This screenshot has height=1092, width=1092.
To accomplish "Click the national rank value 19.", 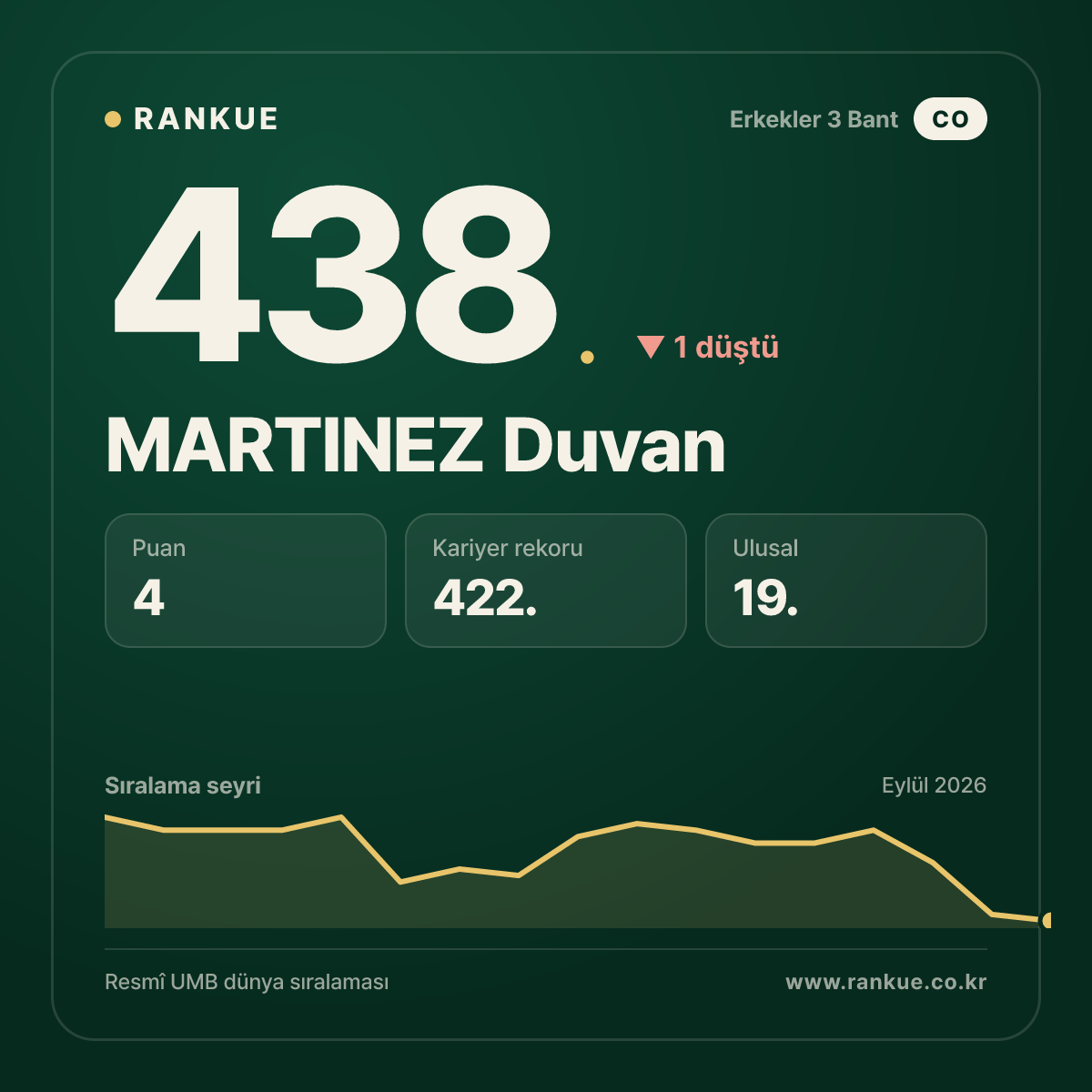I will (765, 598).
